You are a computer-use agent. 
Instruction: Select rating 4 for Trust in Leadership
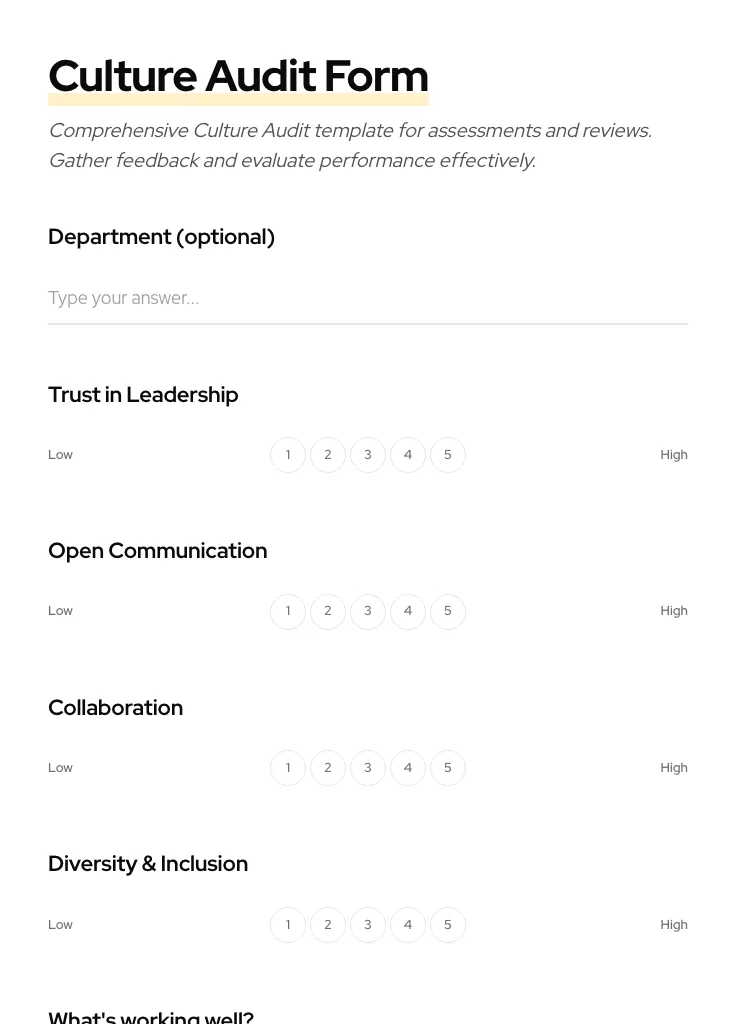(408, 455)
